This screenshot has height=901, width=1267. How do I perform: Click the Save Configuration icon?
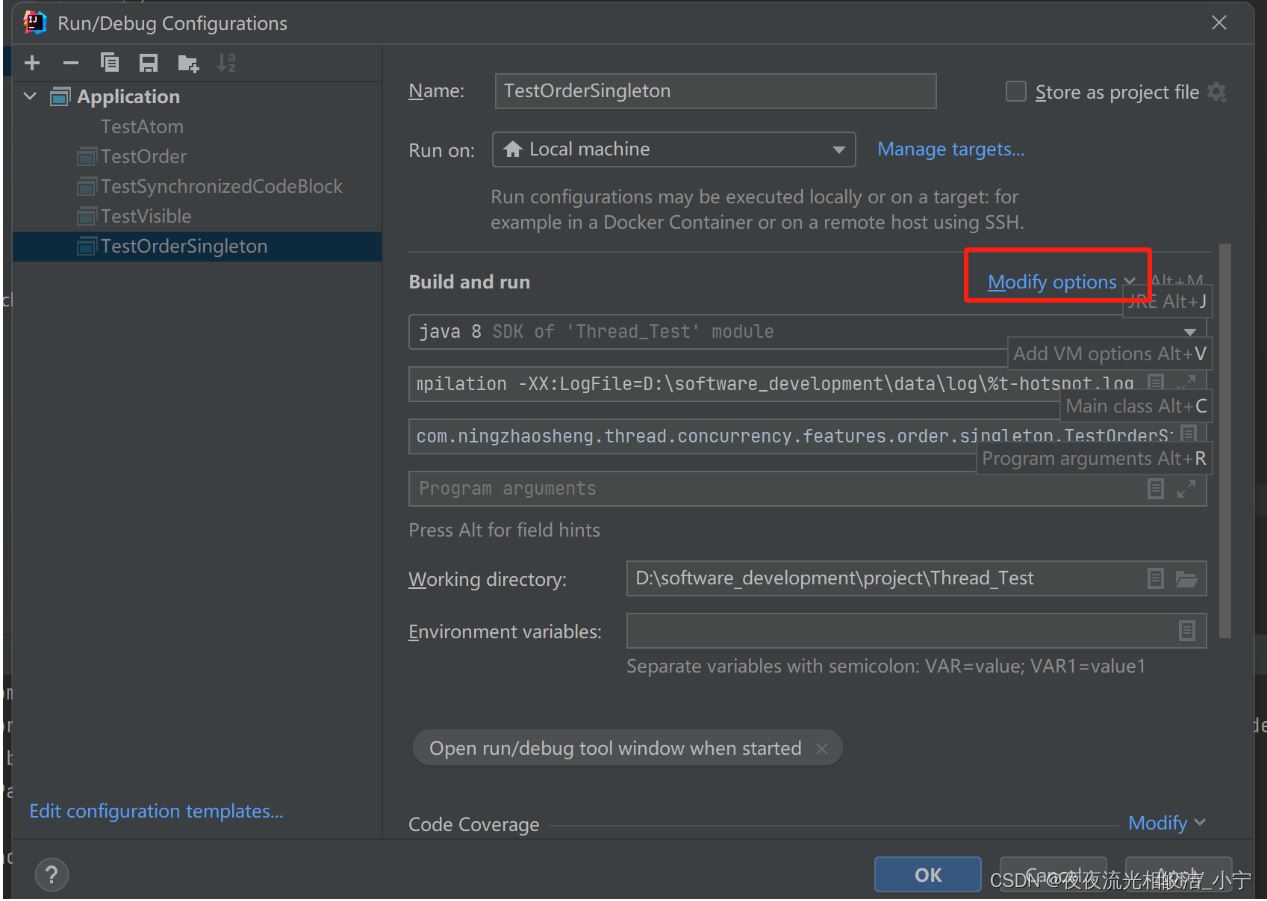pos(148,63)
